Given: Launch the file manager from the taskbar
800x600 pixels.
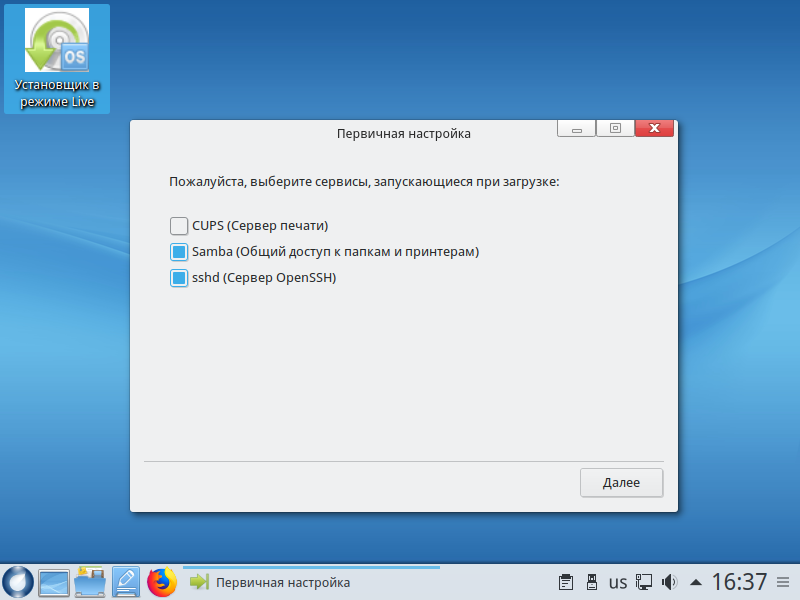Looking at the screenshot, I should pyautogui.click(x=90, y=581).
